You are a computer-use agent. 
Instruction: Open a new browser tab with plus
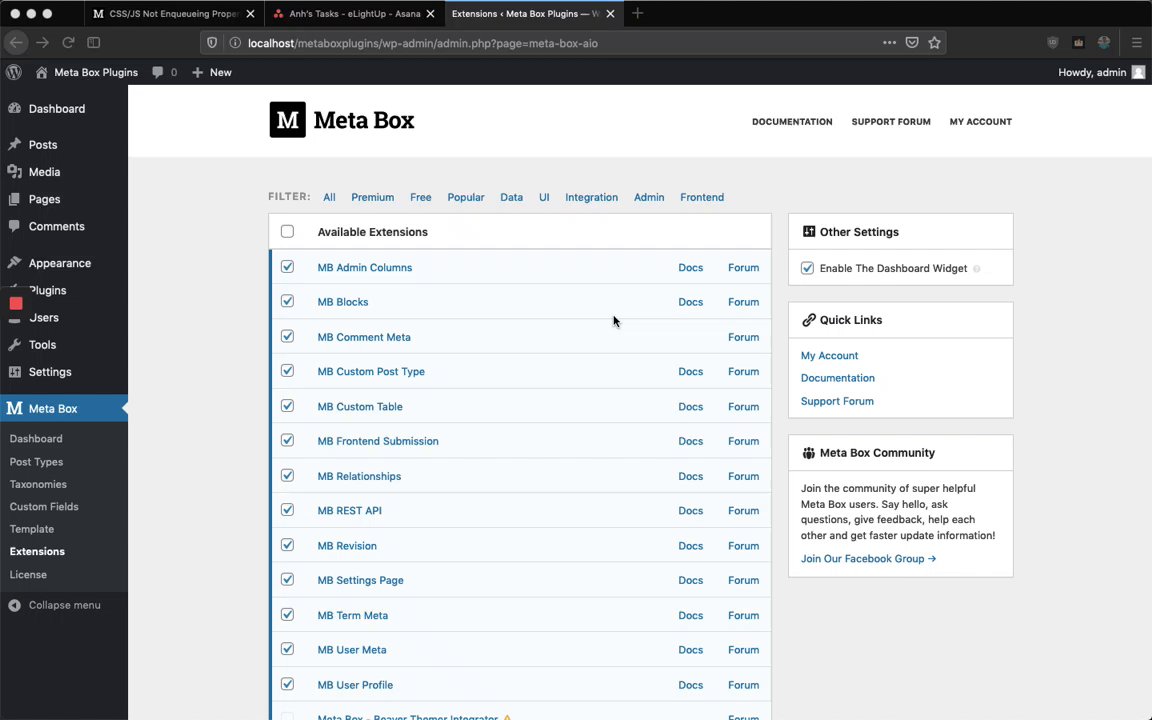tap(637, 14)
